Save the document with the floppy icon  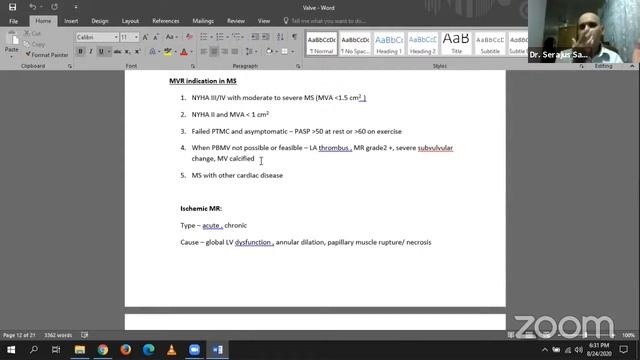[x=12, y=7]
